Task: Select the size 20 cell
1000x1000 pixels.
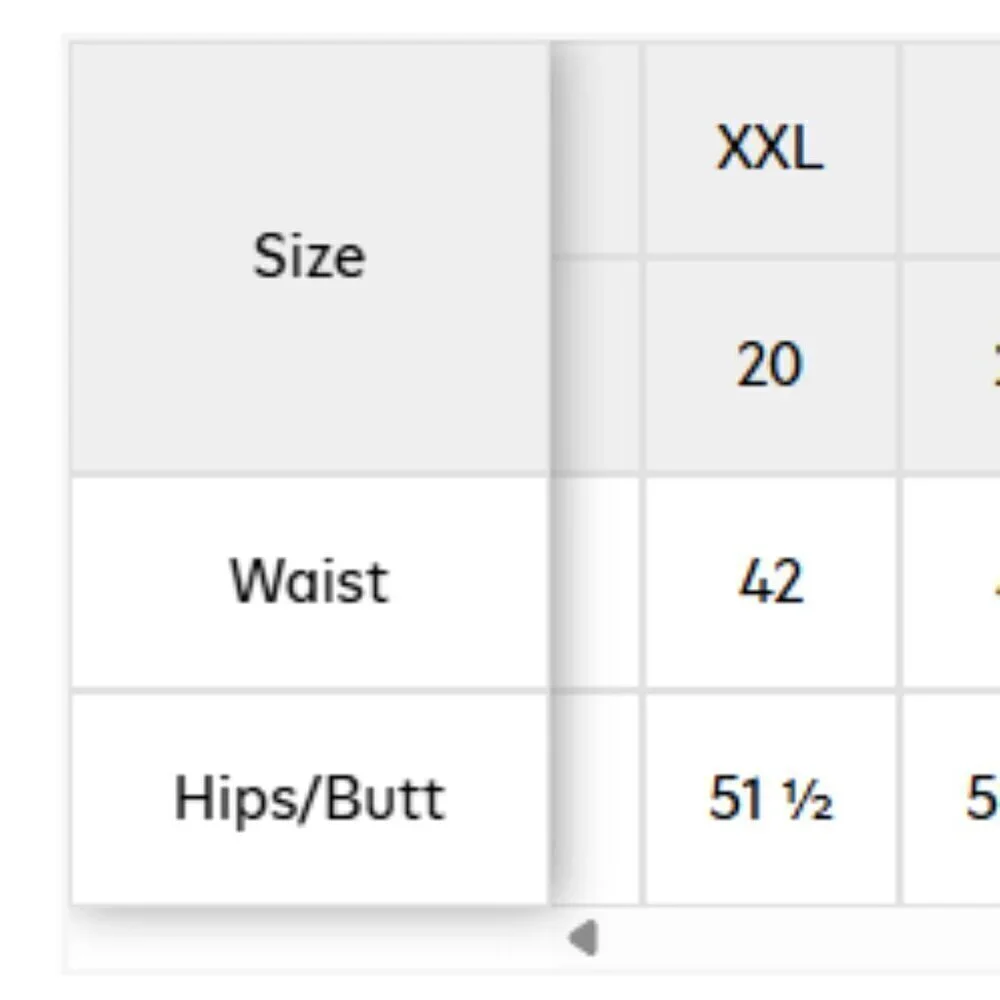Action: pyautogui.click(x=770, y=366)
